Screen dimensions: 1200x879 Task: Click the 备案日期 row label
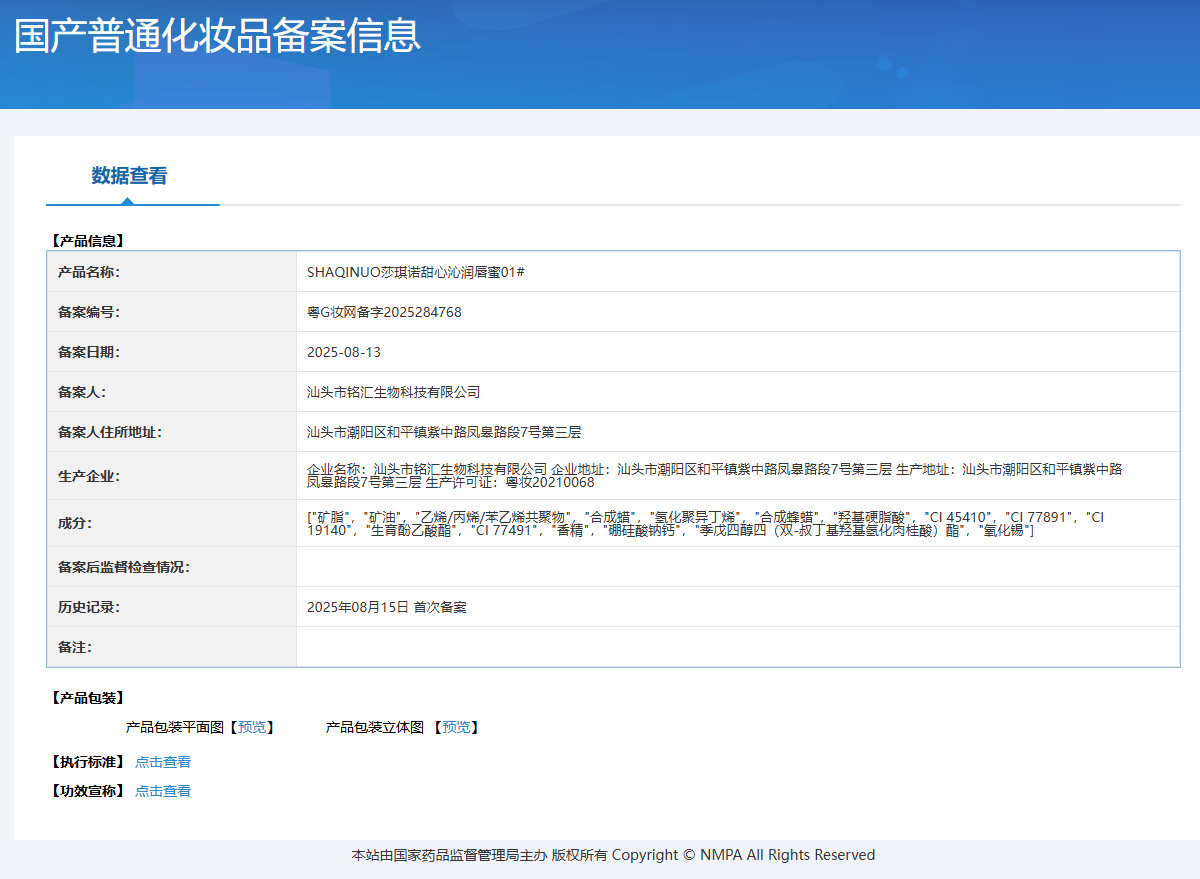(x=89, y=352)
